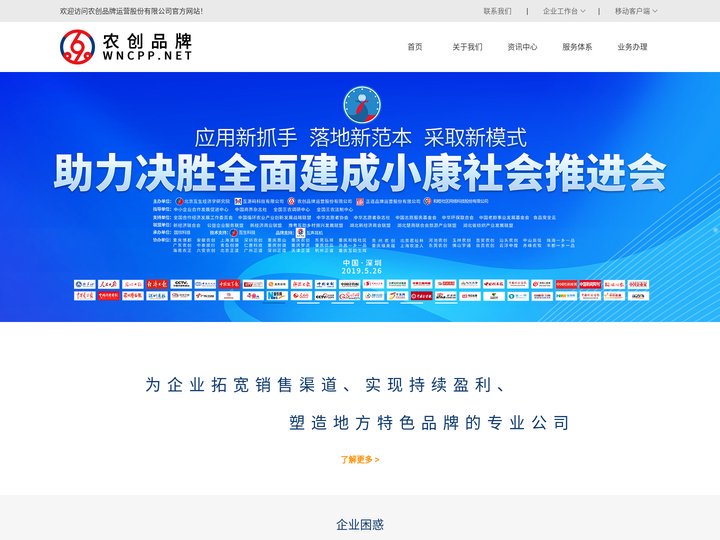The width and height of the screenshot is (720, 540).
Task: Open the 关于我们 nav item
Action: pos(467,47)
